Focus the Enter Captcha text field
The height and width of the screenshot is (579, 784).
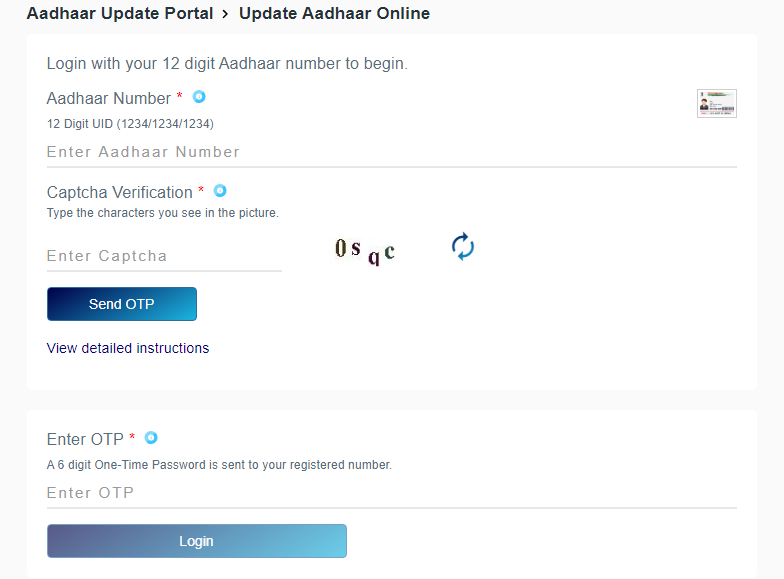(x=164, y=256)
